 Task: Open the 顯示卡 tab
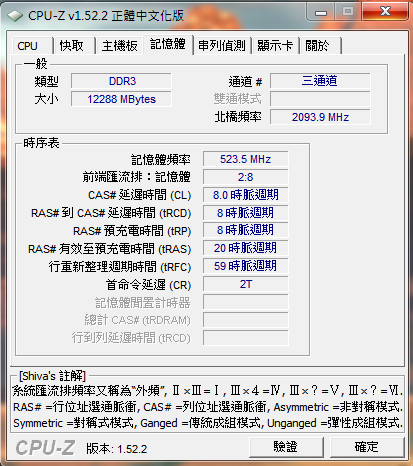point(275,46)
